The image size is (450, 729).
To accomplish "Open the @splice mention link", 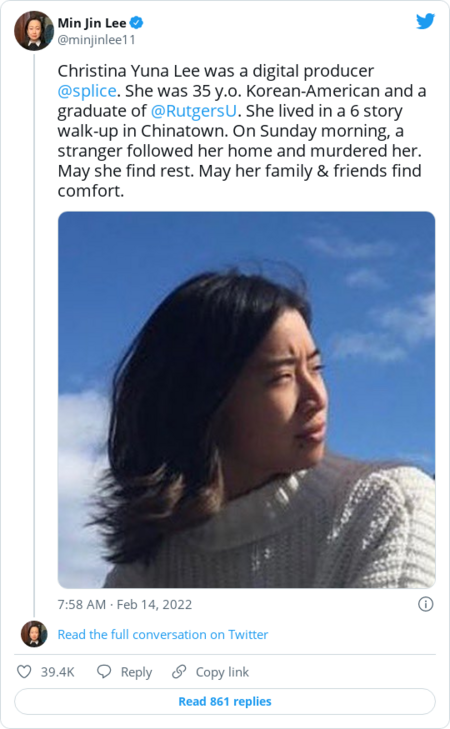I will click(x=87, y=91).
